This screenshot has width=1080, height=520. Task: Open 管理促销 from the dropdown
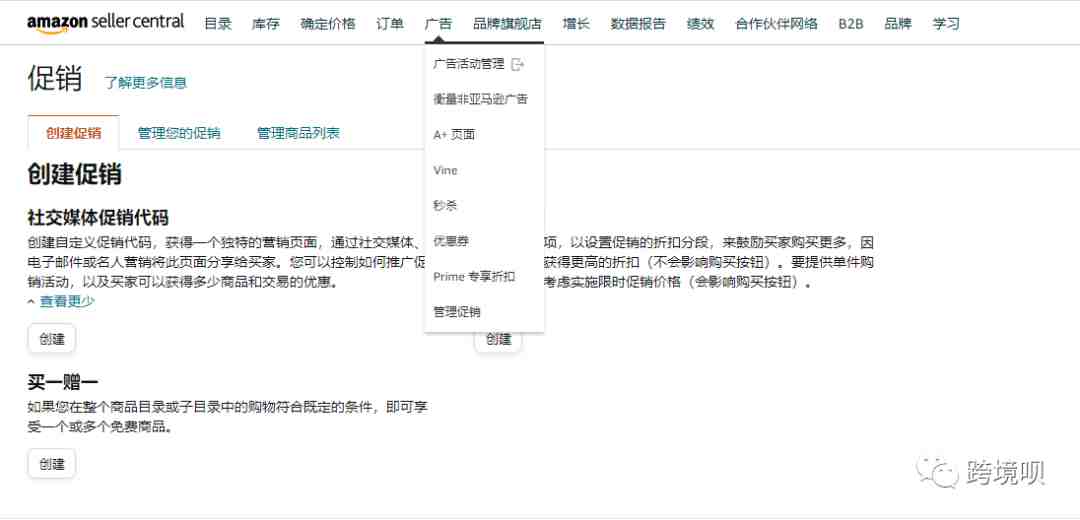(x=457, y=312)
